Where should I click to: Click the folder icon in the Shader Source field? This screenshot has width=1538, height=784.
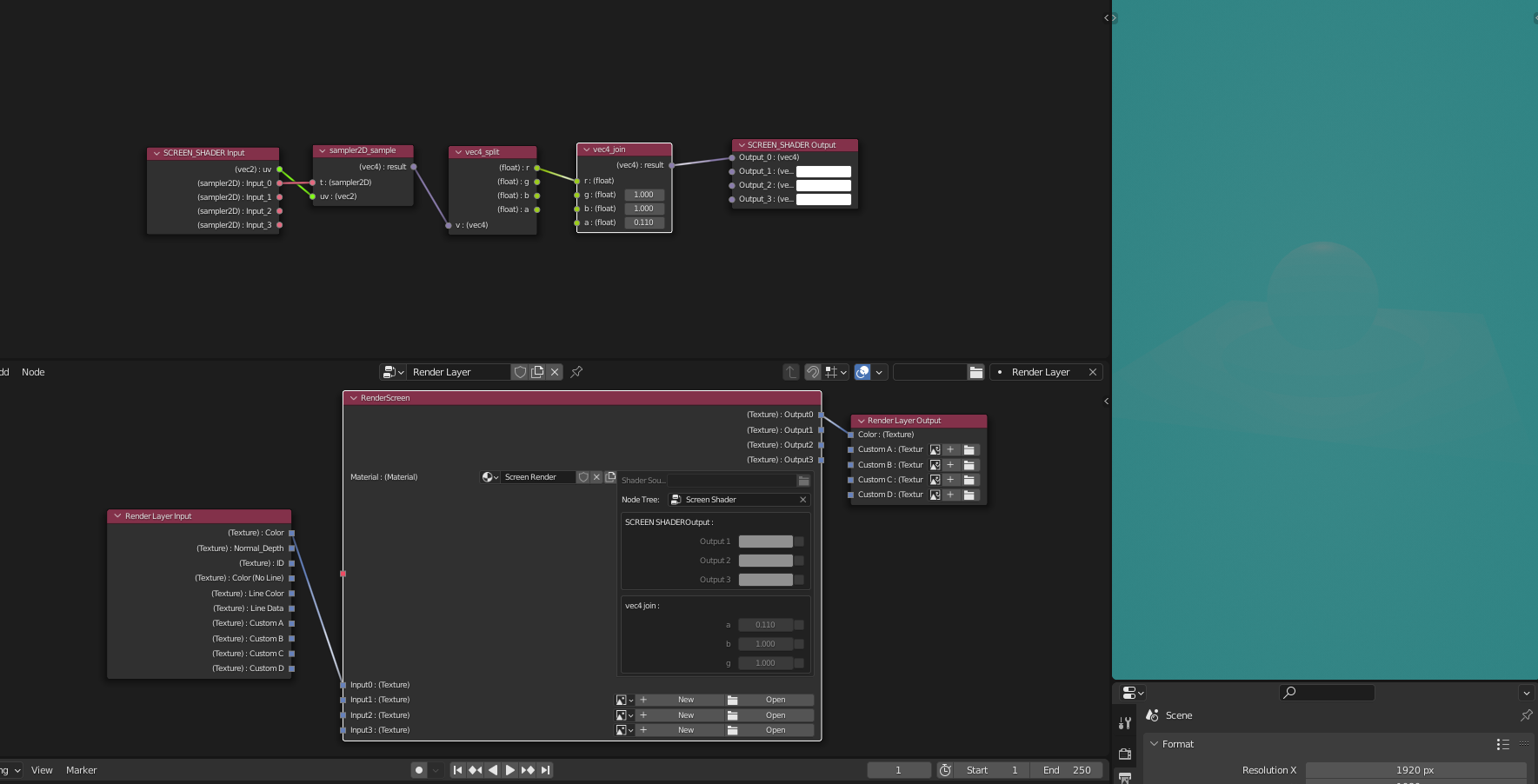pyautogui.click(x=803, y=480)
